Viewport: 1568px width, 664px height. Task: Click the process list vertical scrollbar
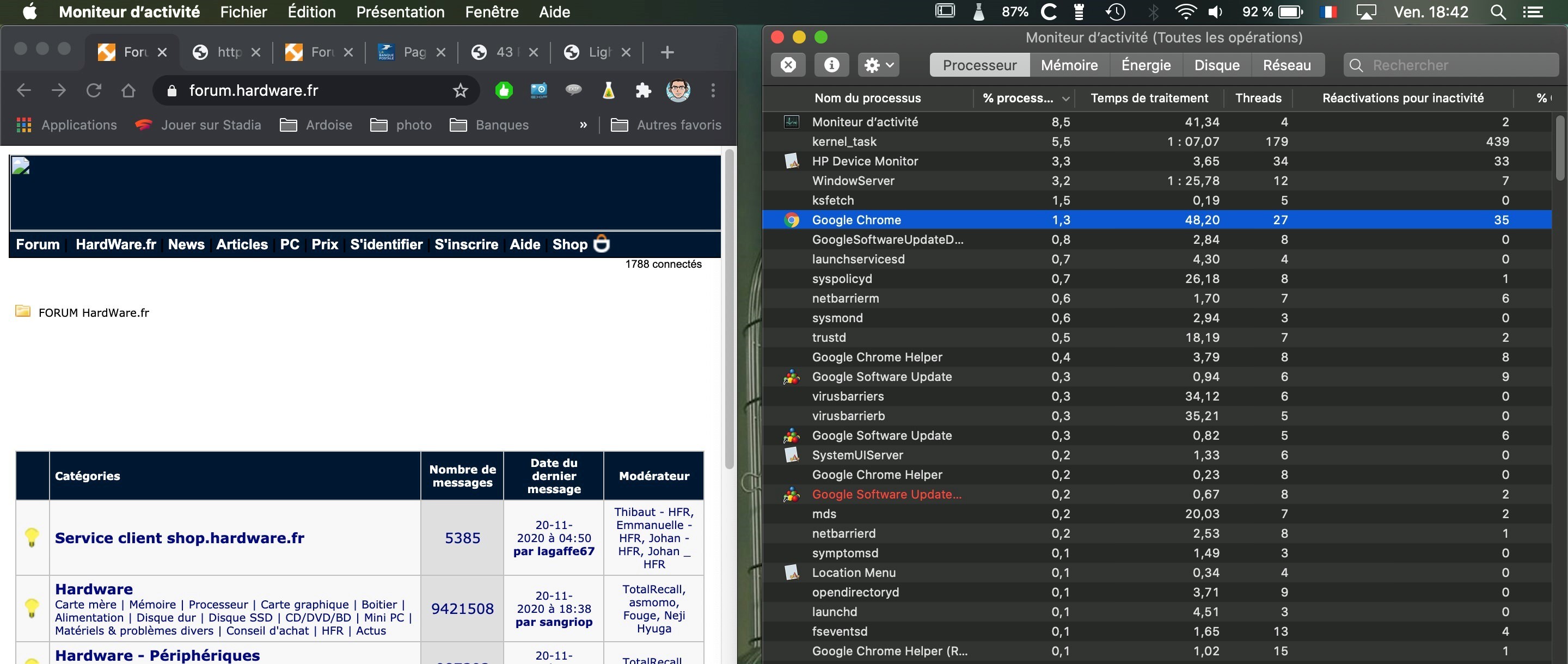pyautogui.click(x=1559, y=149)
